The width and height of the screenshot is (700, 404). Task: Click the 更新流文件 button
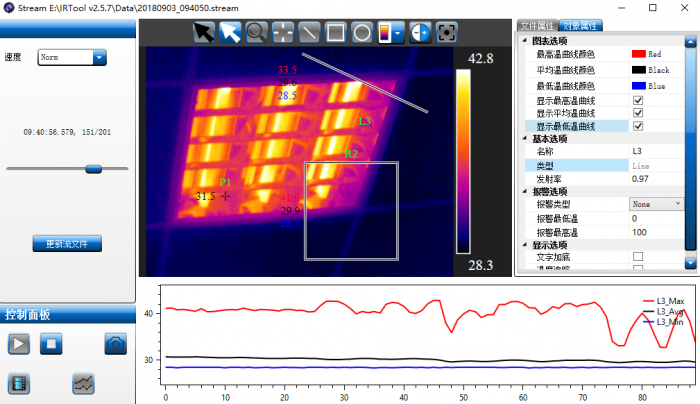click(x=67, y=244)
